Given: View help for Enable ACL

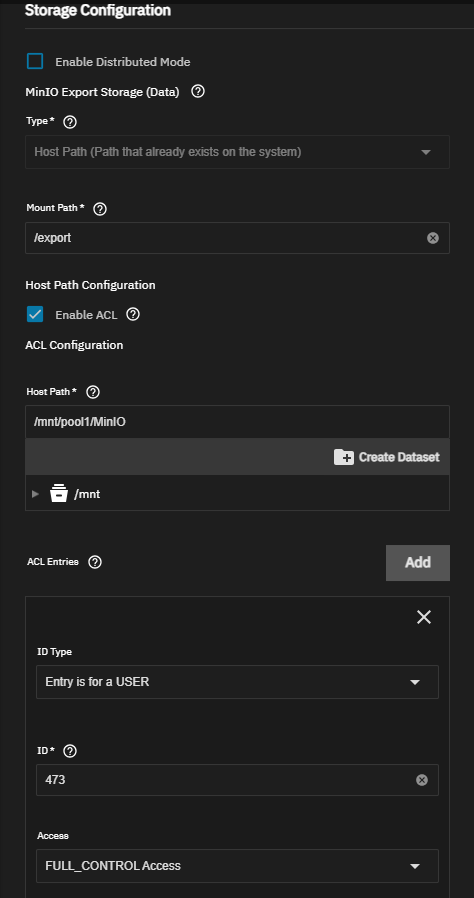Looking at the screenshot, I should click(x=133, y=314).
